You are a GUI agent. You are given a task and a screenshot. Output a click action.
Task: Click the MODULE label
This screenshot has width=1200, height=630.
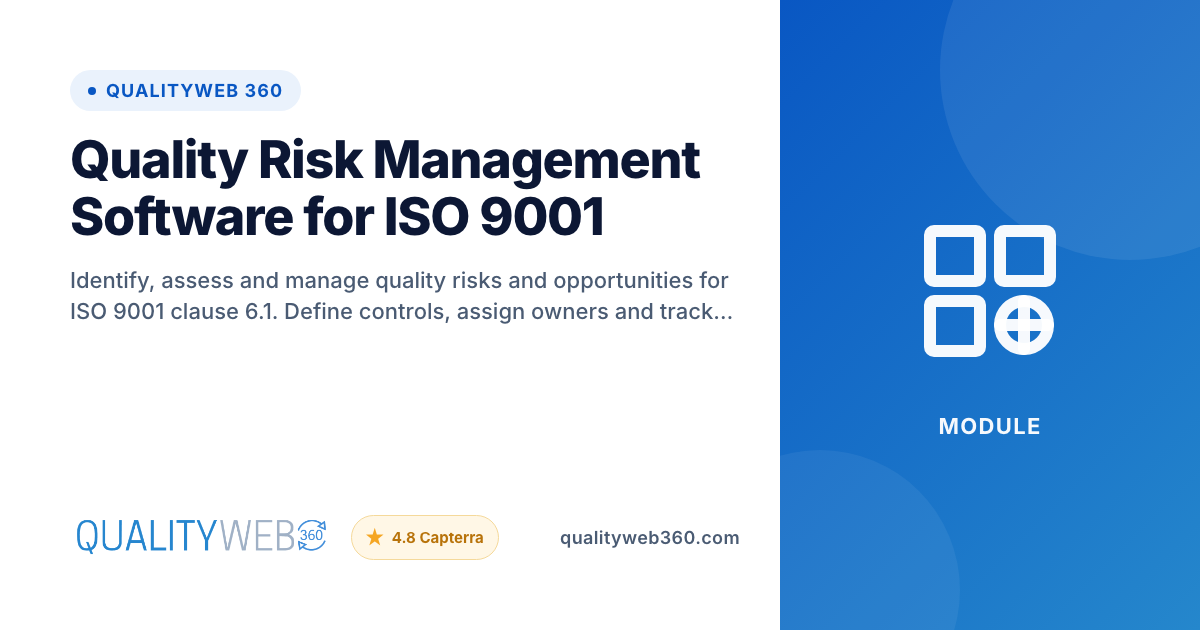[x=990, y=427]
